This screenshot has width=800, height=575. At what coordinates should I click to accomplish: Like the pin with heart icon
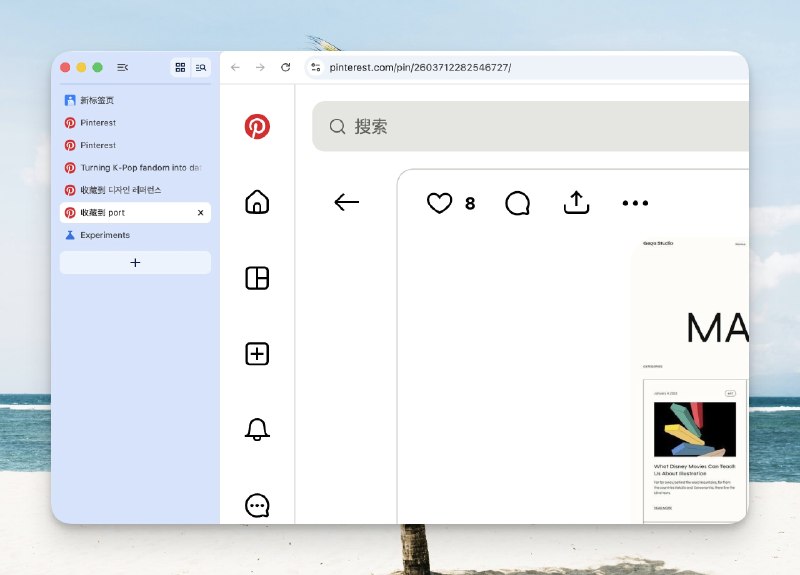click(x=439, y=203)
